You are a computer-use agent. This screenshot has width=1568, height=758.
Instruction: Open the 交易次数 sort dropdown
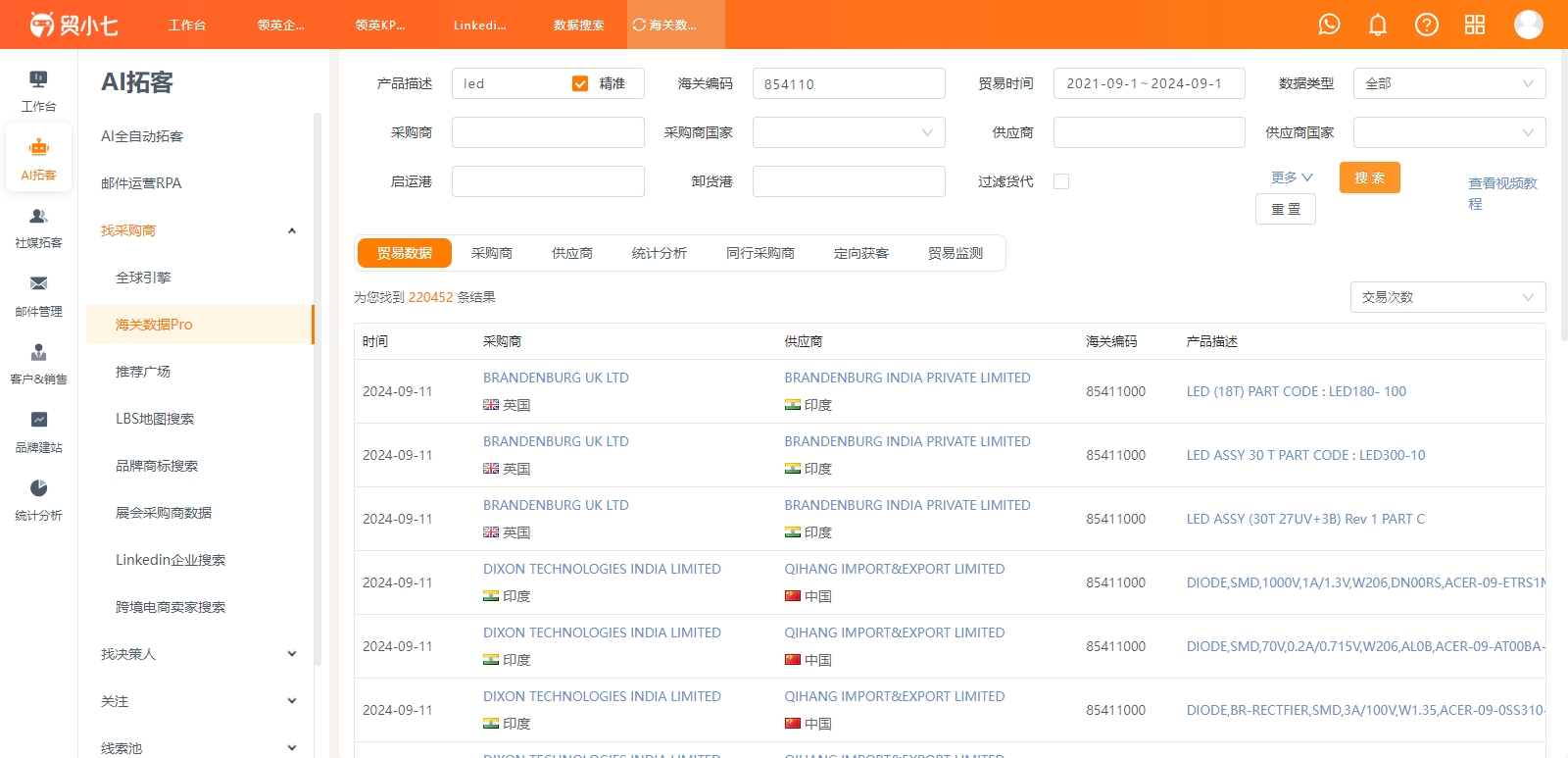click(1447, 297)
